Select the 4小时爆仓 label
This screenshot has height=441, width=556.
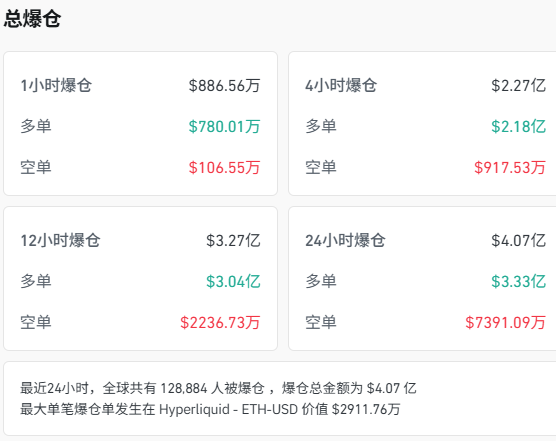(341, 85)
